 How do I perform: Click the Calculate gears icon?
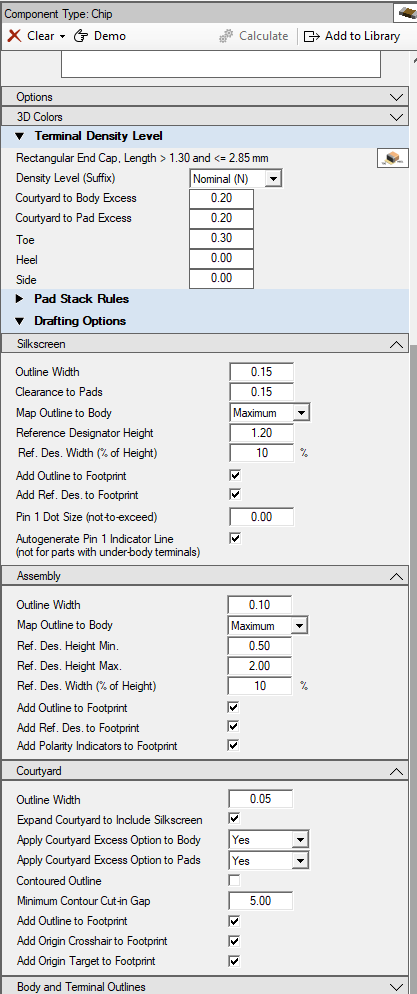(226, 36)
